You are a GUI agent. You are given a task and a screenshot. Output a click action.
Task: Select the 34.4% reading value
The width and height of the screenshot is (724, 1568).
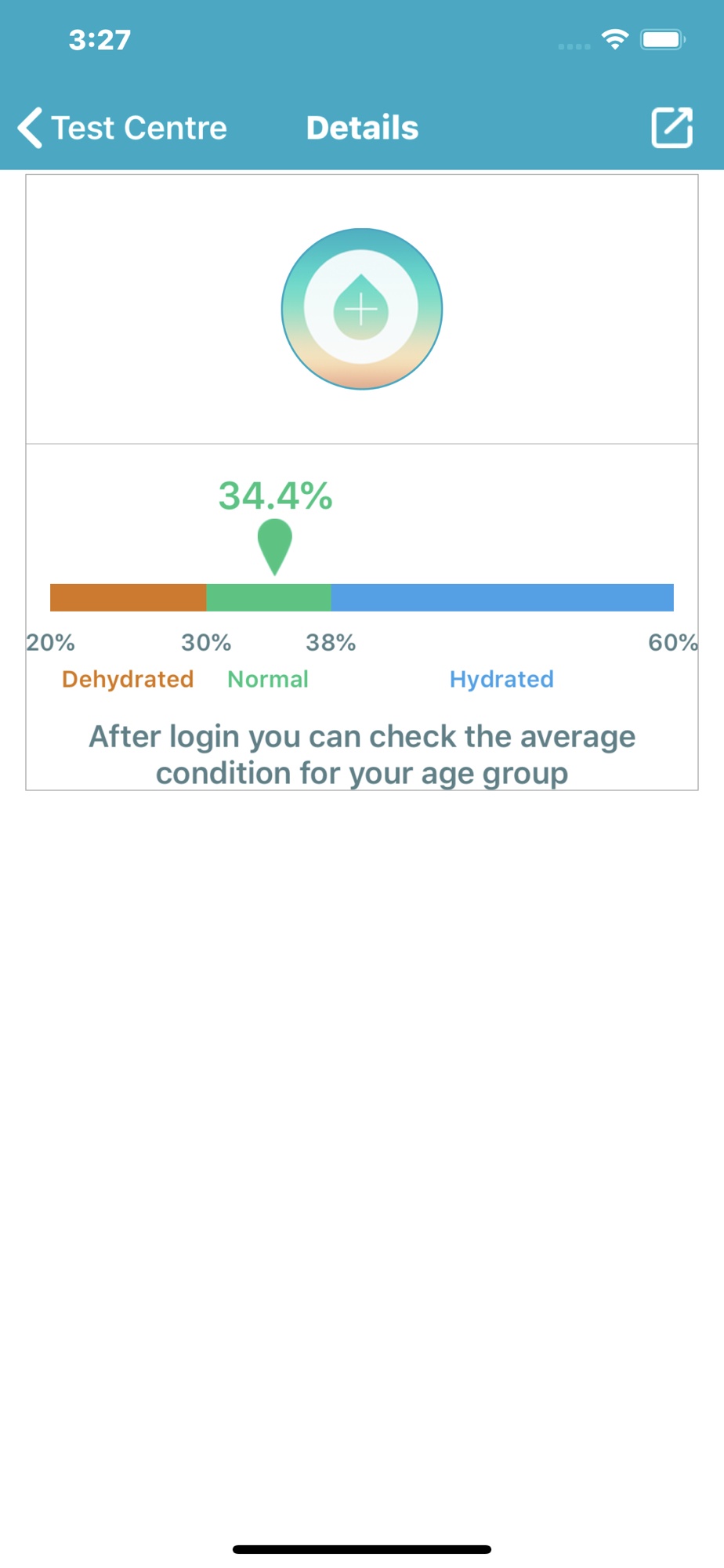[x=275, y=495]
